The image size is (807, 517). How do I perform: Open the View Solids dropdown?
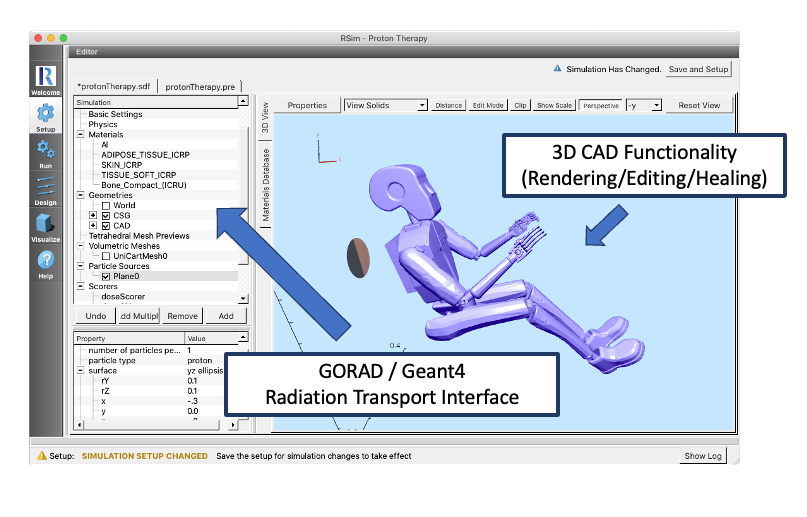click(x=385, y=105)
